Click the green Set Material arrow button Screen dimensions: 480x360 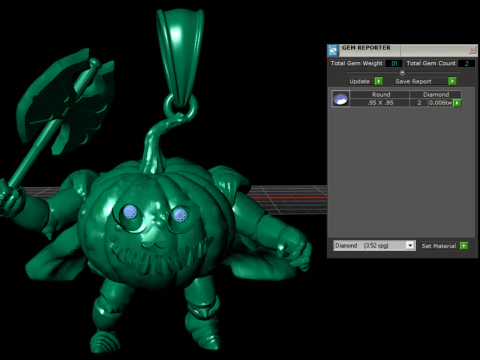pyautogui.click(x=464, y=246)
